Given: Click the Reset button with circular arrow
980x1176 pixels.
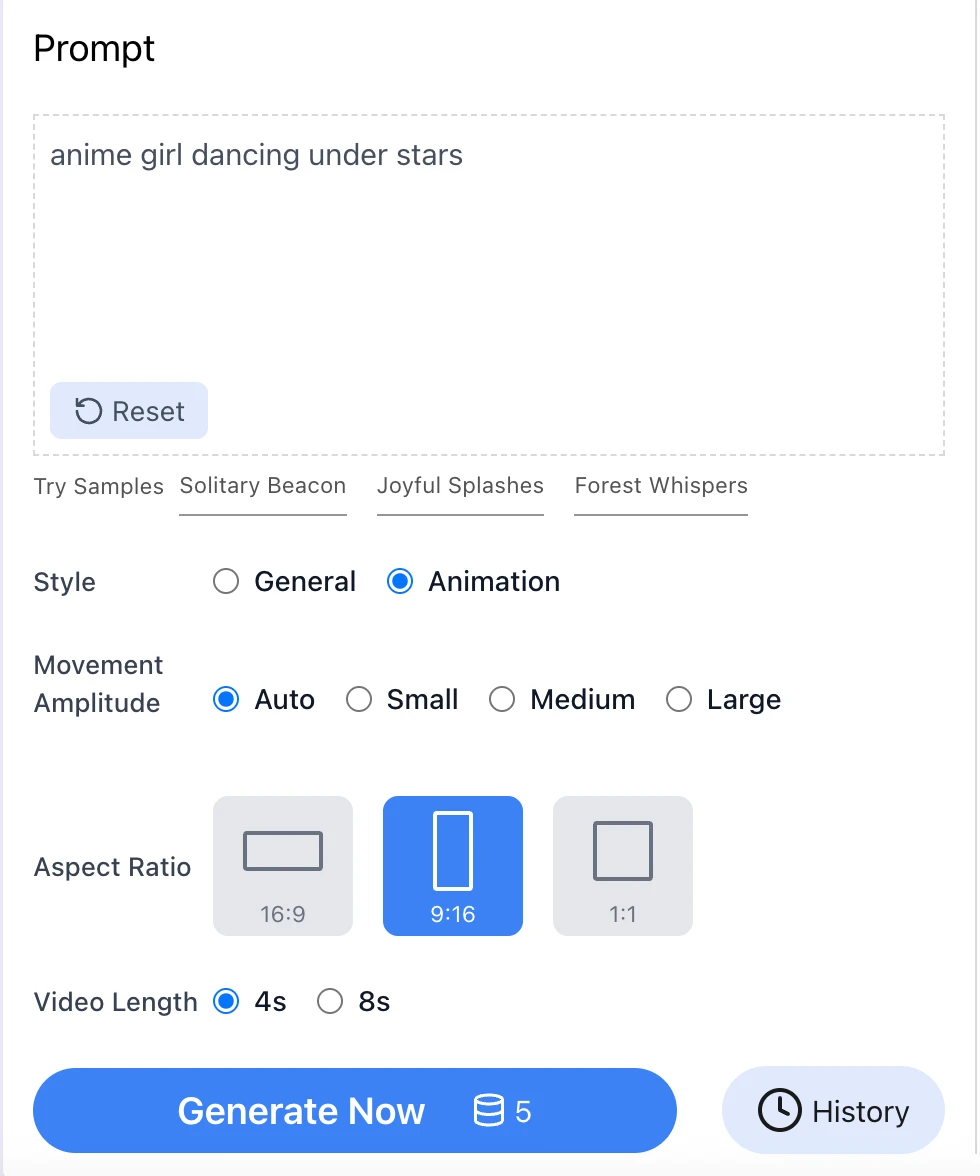Looking at the screenshot, I should click(x=129, y=411).
